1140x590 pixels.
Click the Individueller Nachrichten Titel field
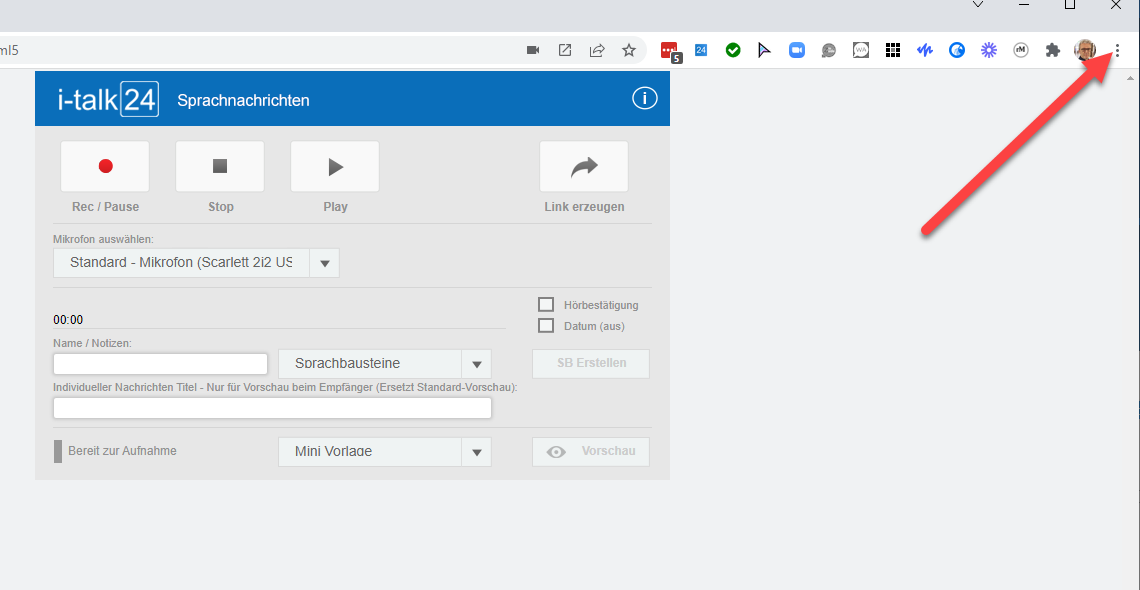tap(273, 408)
